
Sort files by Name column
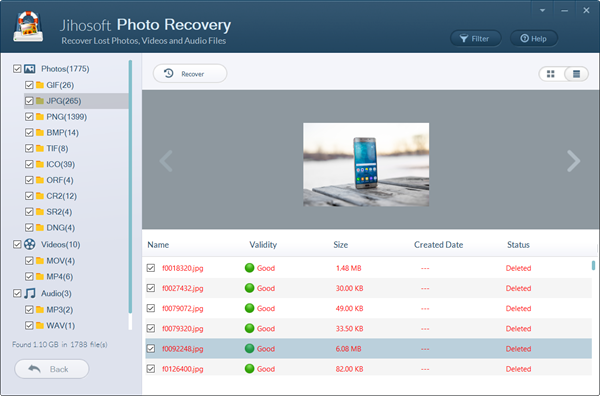[158, 245]
